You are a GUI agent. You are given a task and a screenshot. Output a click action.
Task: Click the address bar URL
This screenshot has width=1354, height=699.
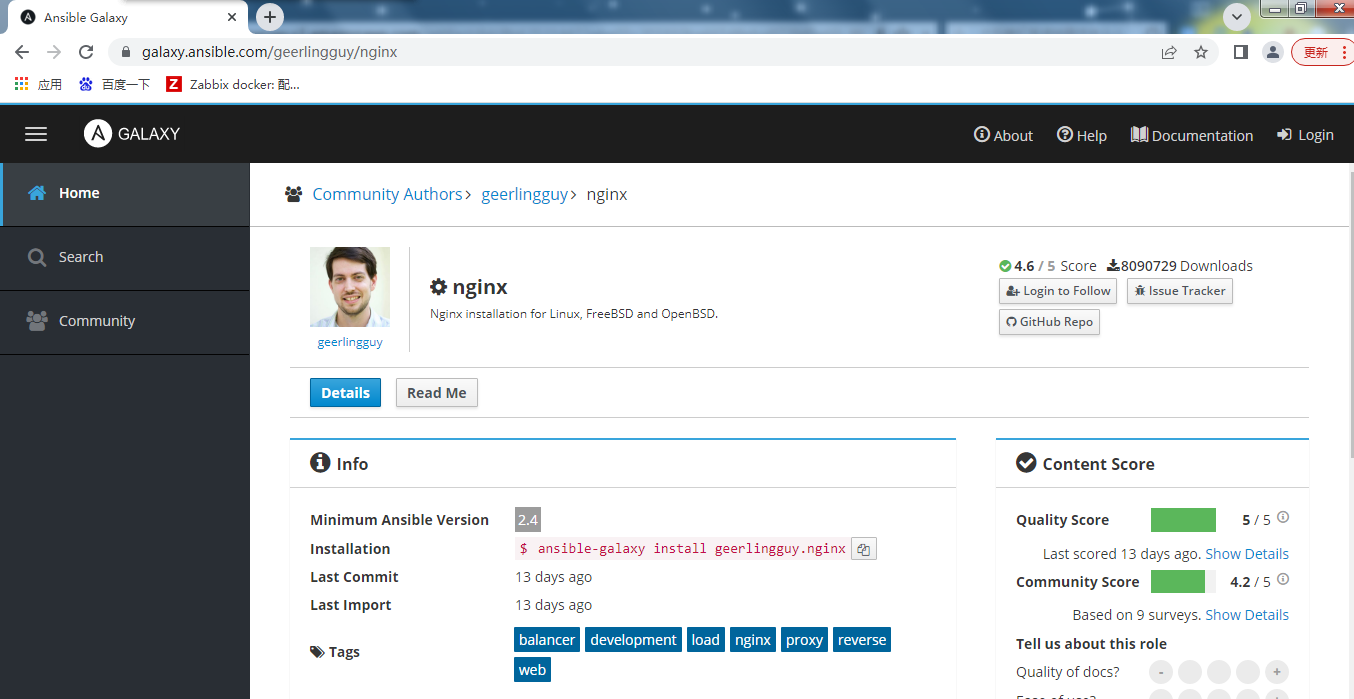[x=270, y=52]
